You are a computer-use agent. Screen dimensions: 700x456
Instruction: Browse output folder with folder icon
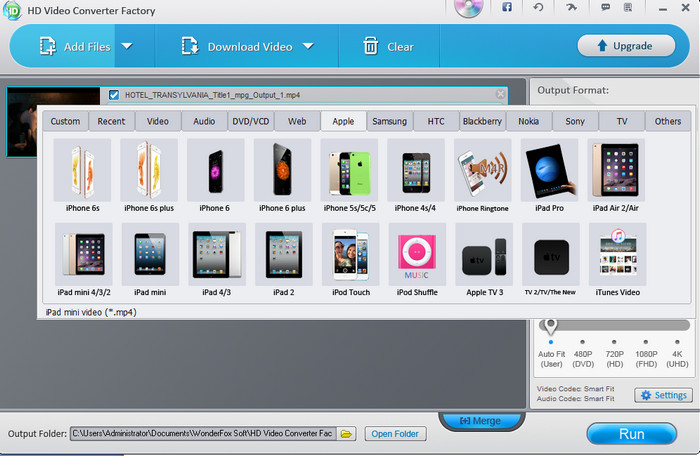pos(346,434)
